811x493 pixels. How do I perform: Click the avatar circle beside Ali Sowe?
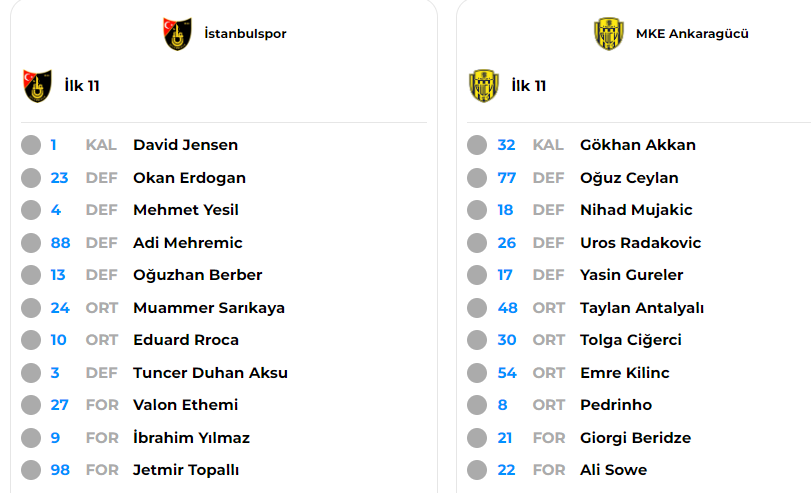[477, 470]
